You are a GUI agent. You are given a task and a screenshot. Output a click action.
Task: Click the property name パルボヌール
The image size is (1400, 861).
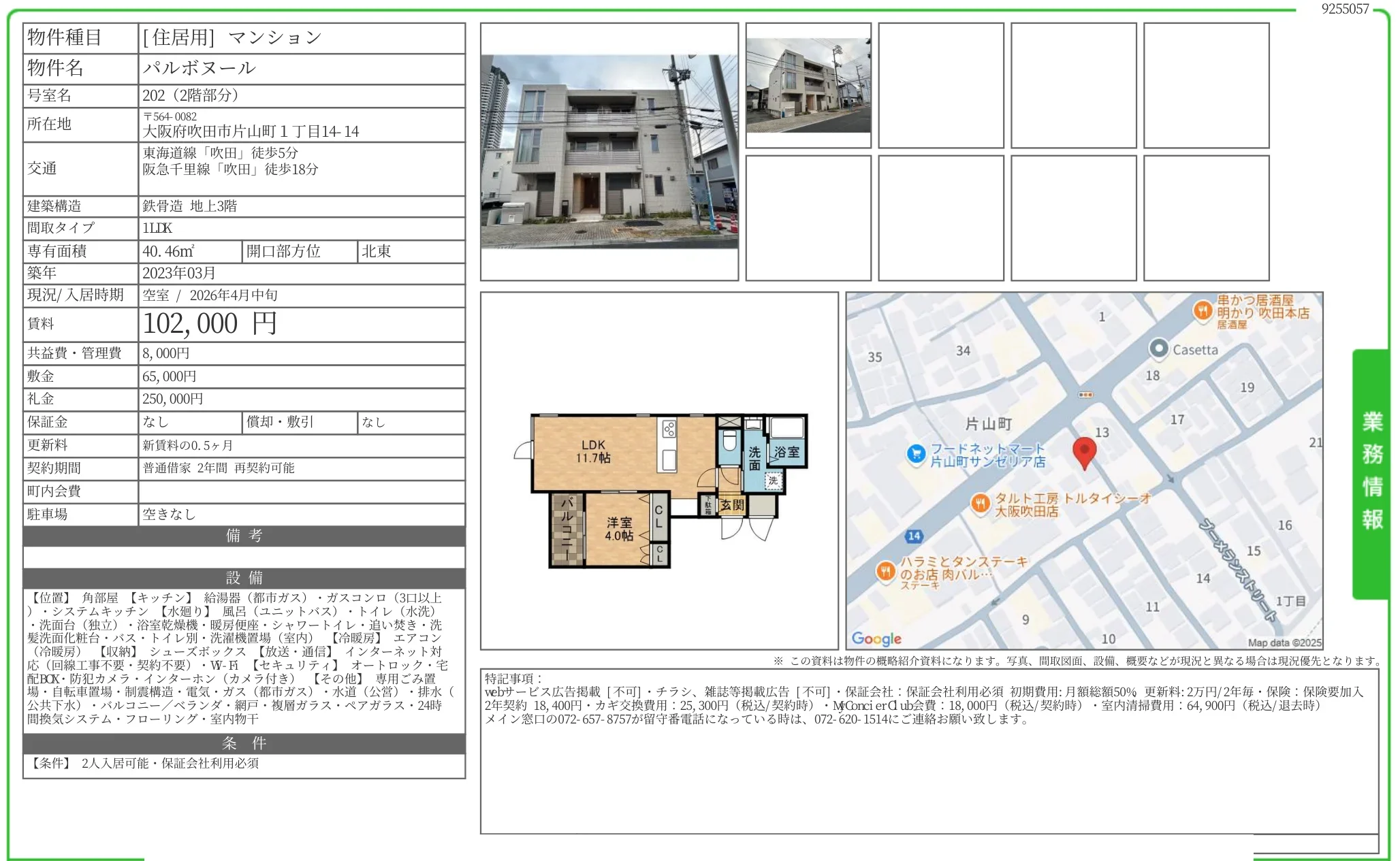200,68
